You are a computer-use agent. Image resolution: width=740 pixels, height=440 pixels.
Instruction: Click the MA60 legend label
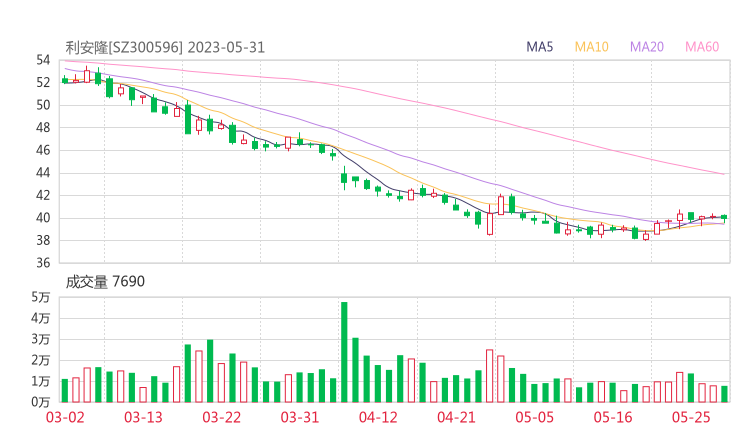[x=702, y=47]
